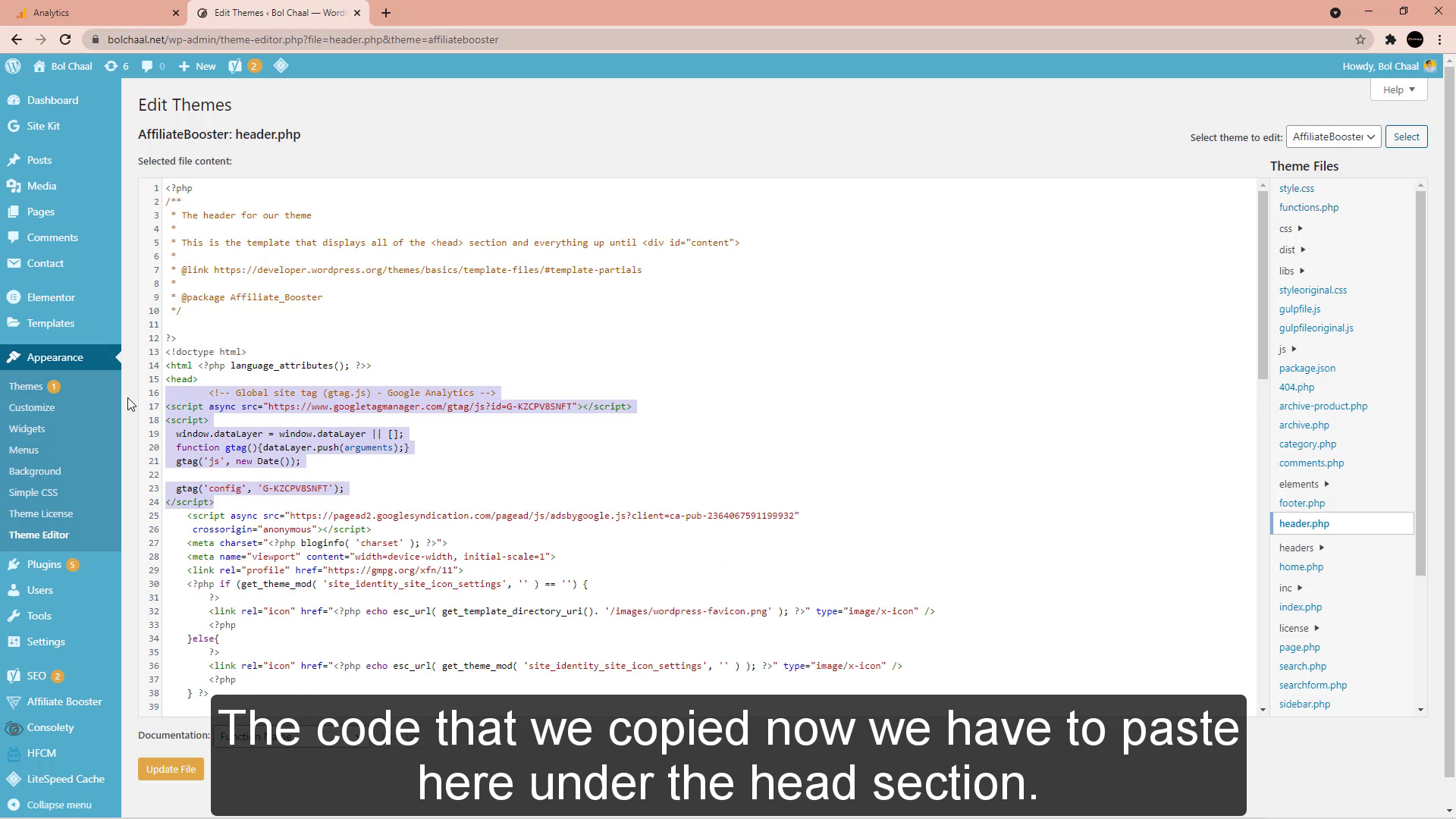
Task: Open Widgets submenu item
Action: [27, 428]
